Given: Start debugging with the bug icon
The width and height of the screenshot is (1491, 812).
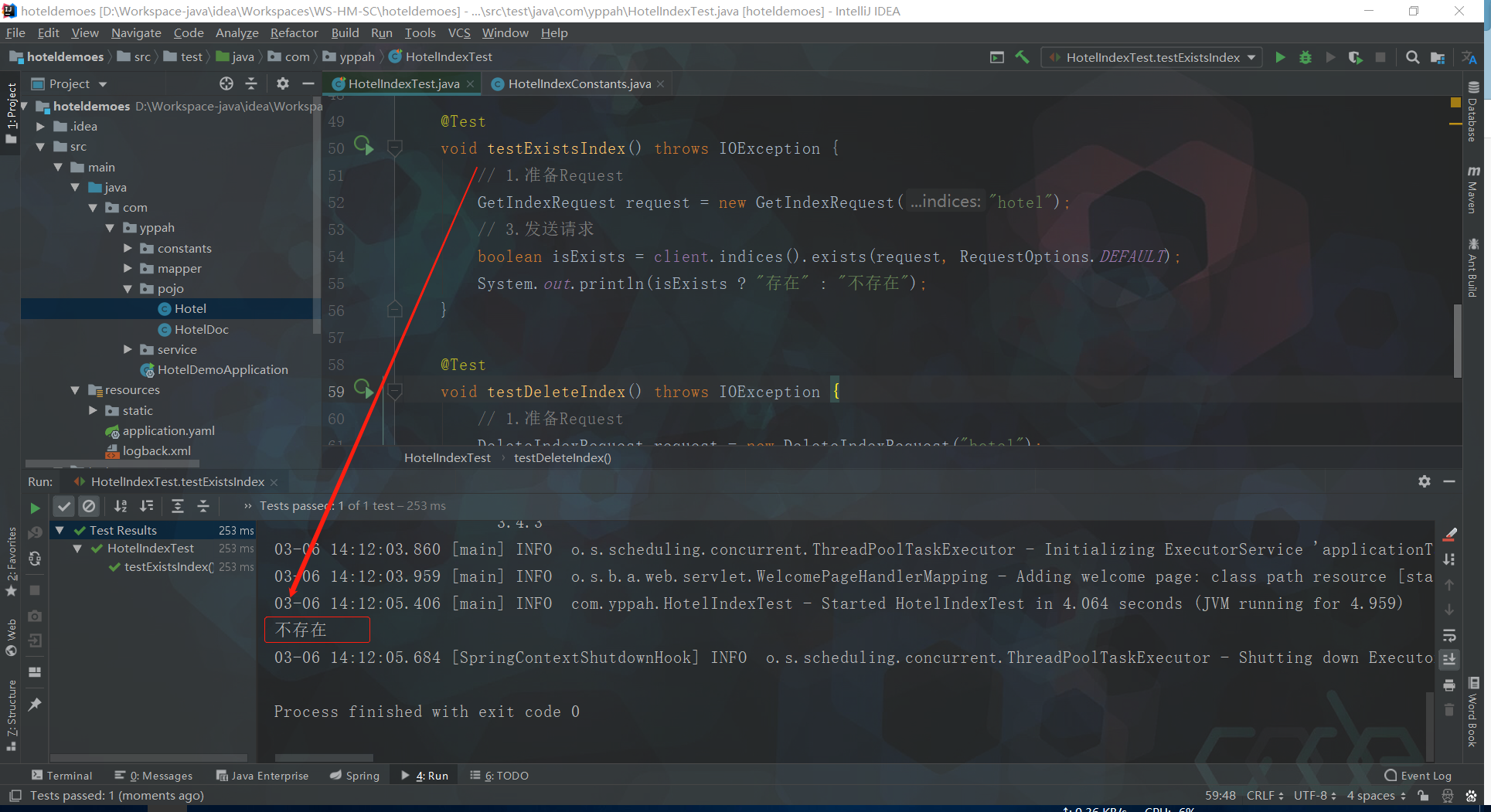Looking at the screenshot, I should pos(1305,57).
